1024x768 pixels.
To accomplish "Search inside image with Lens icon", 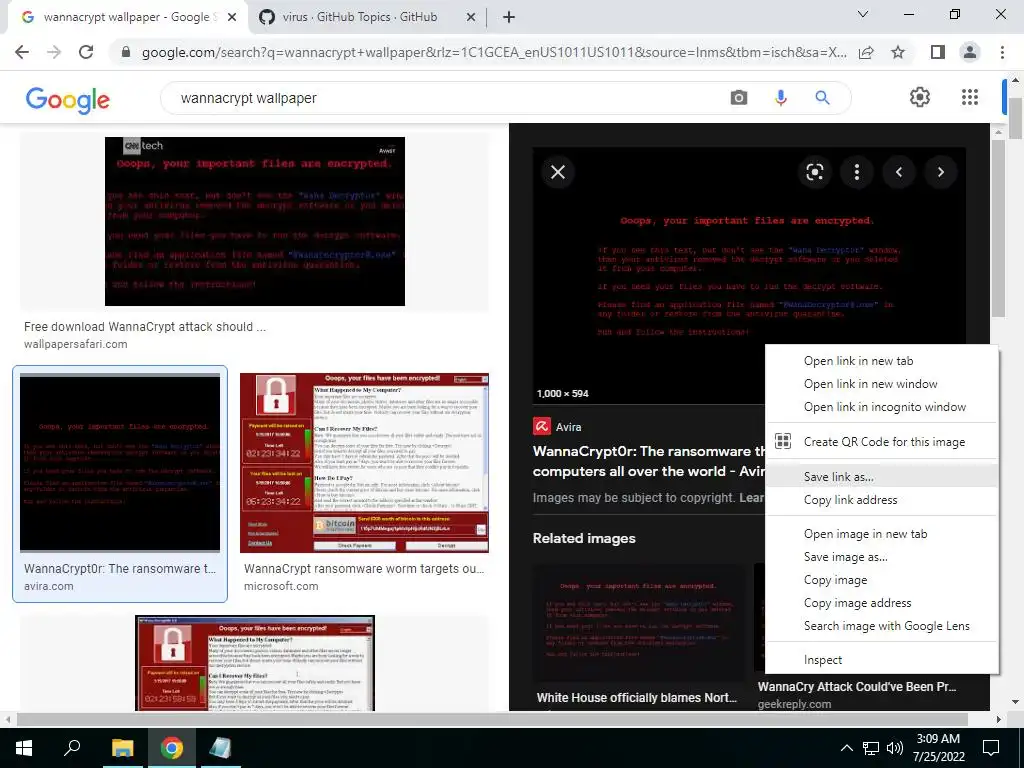I will coord(814,172).
